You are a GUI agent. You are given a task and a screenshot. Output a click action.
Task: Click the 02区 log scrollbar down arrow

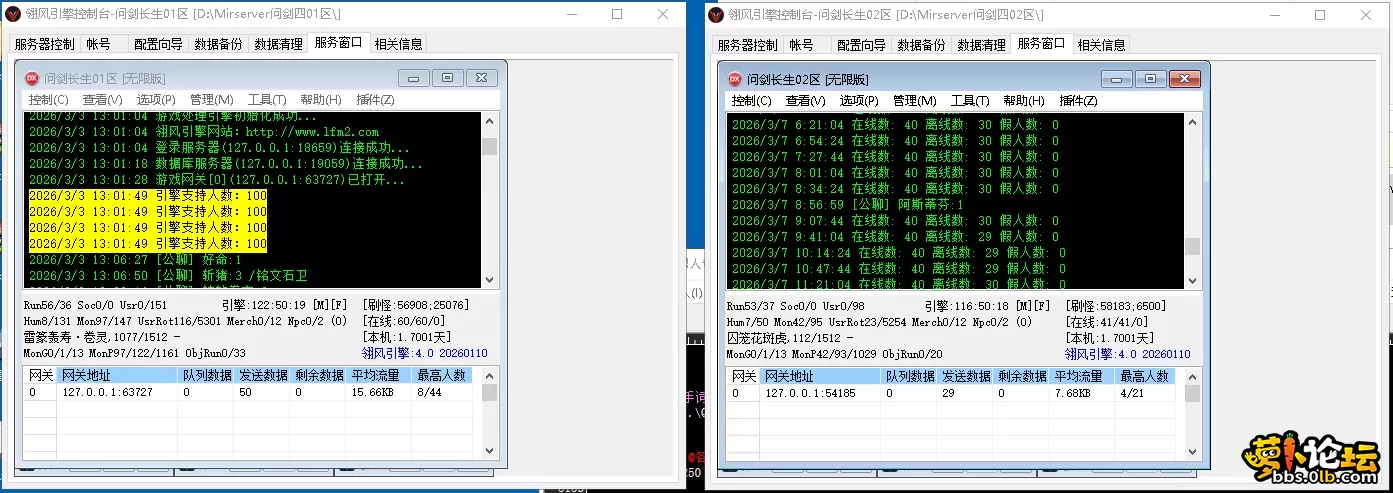pyautogui.click(x=1192, y=282)
